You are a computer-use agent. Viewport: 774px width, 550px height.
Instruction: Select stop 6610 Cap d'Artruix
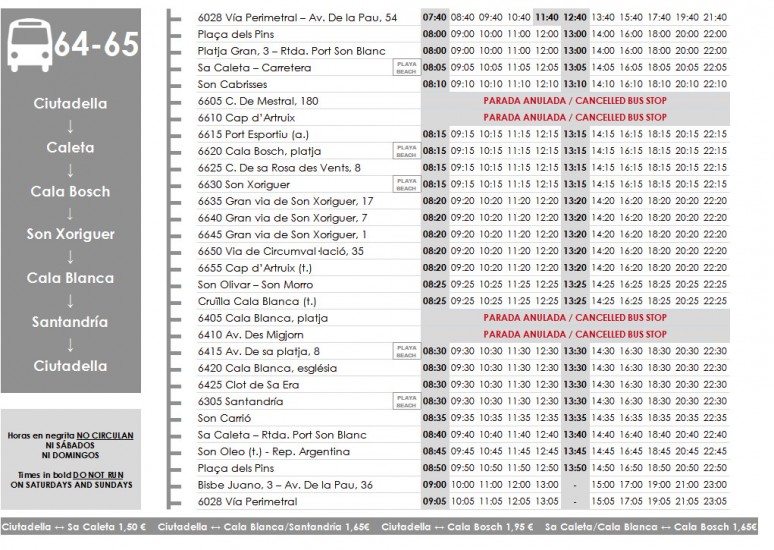pyautogui.click(x=246, y=118)
